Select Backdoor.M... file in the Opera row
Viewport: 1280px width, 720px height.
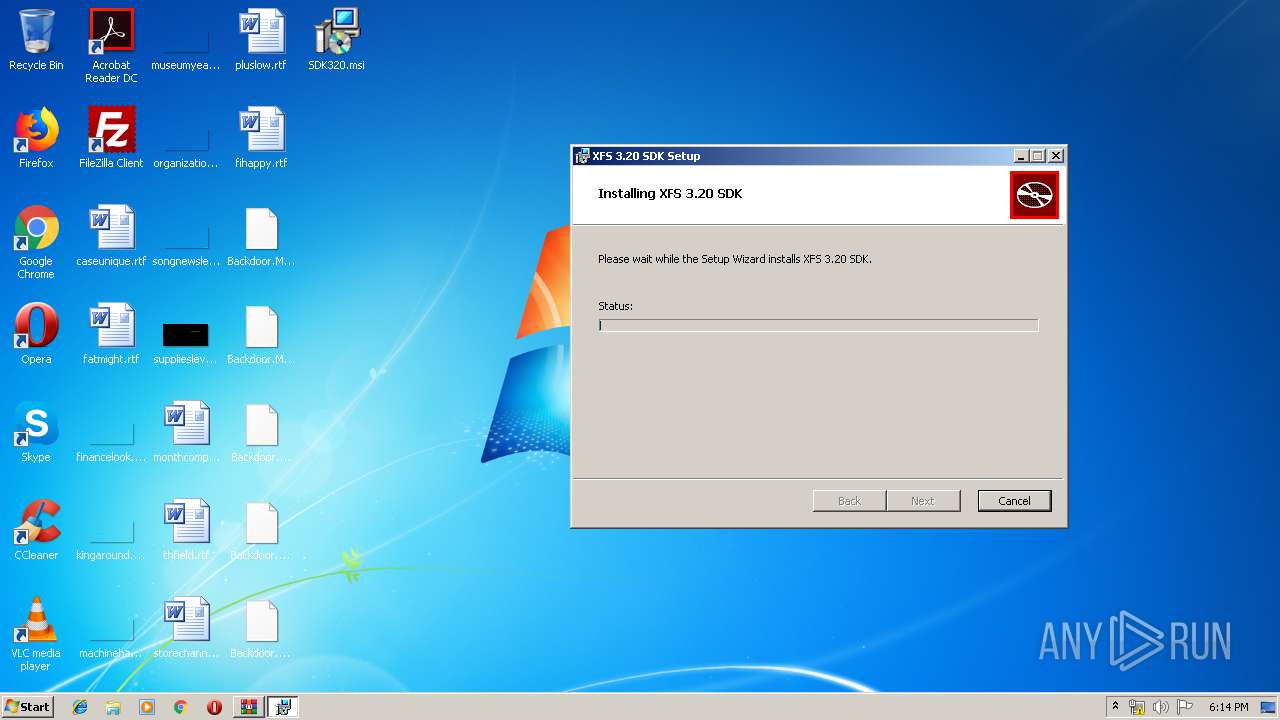click(x=261, y=334)
